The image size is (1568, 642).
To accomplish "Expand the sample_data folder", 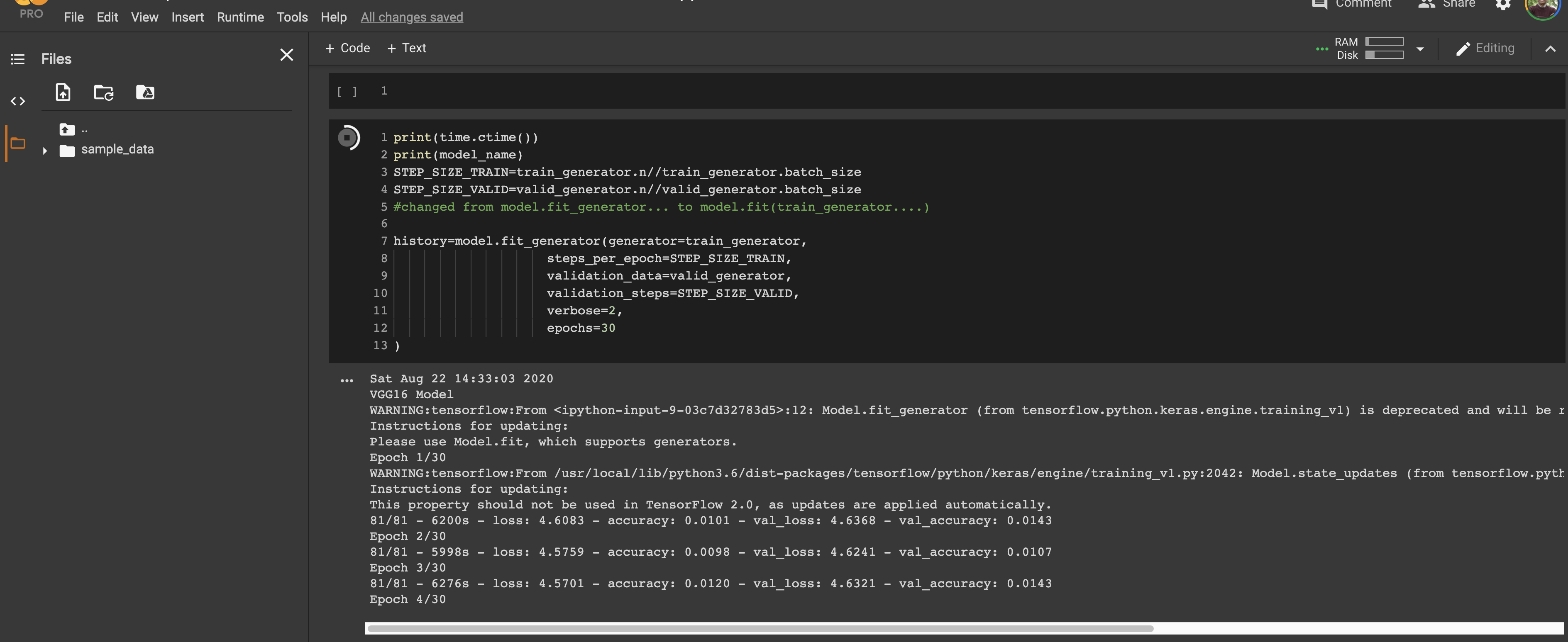I will click(x=44, y=151).
